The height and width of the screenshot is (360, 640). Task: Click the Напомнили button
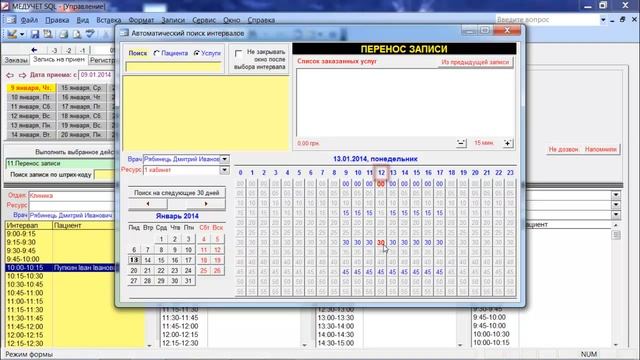(x=600, y=149)
